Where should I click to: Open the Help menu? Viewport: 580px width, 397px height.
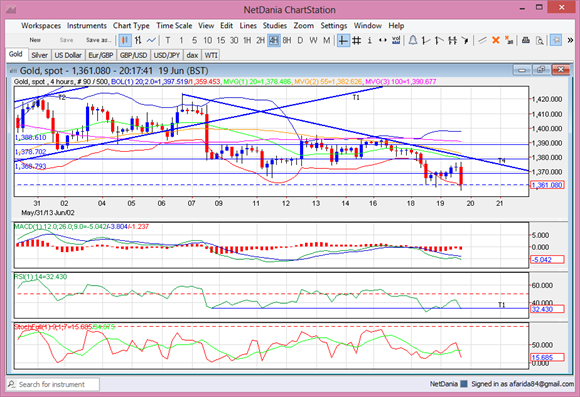pyautogui.click(x=396, y=26)
